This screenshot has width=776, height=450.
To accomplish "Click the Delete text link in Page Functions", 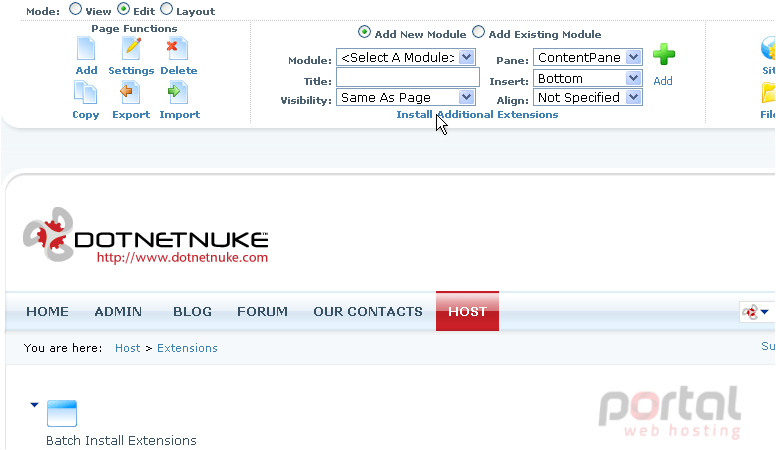I will (x=179, y=70).
